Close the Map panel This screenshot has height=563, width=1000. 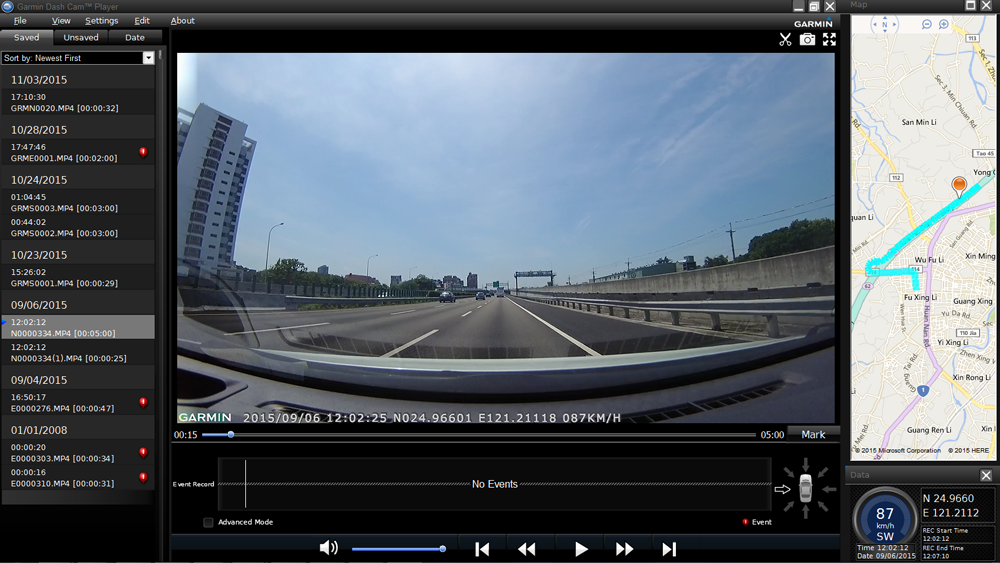tap(986, 5)
